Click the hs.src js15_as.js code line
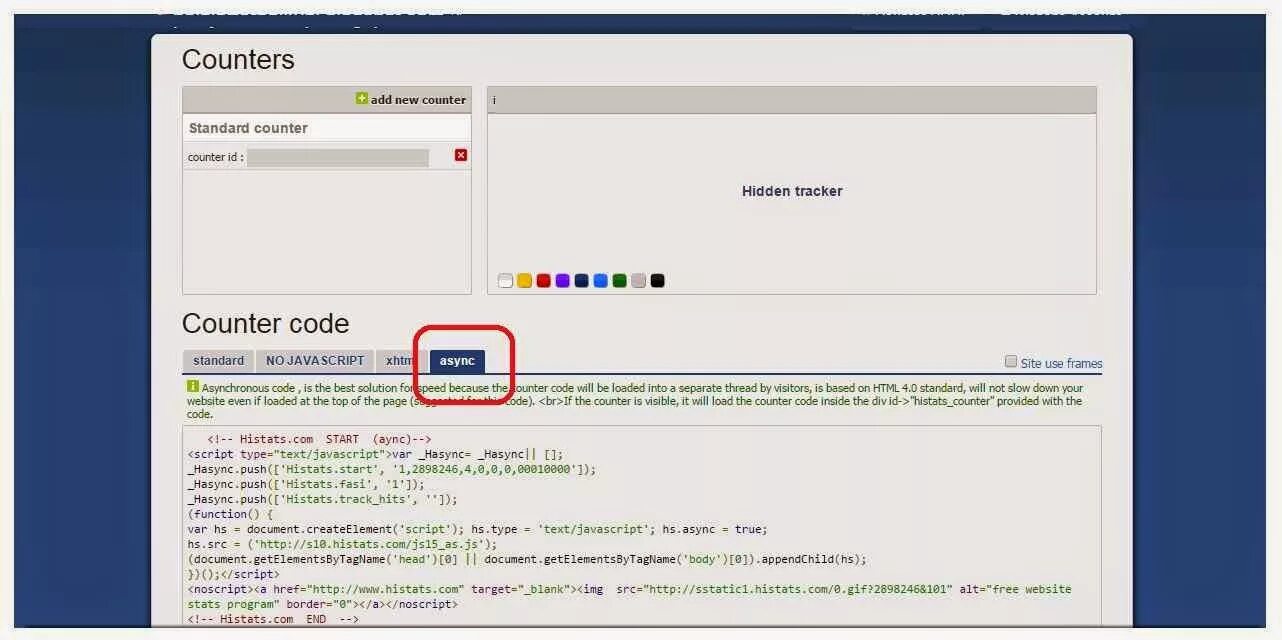 coord(342,544)
